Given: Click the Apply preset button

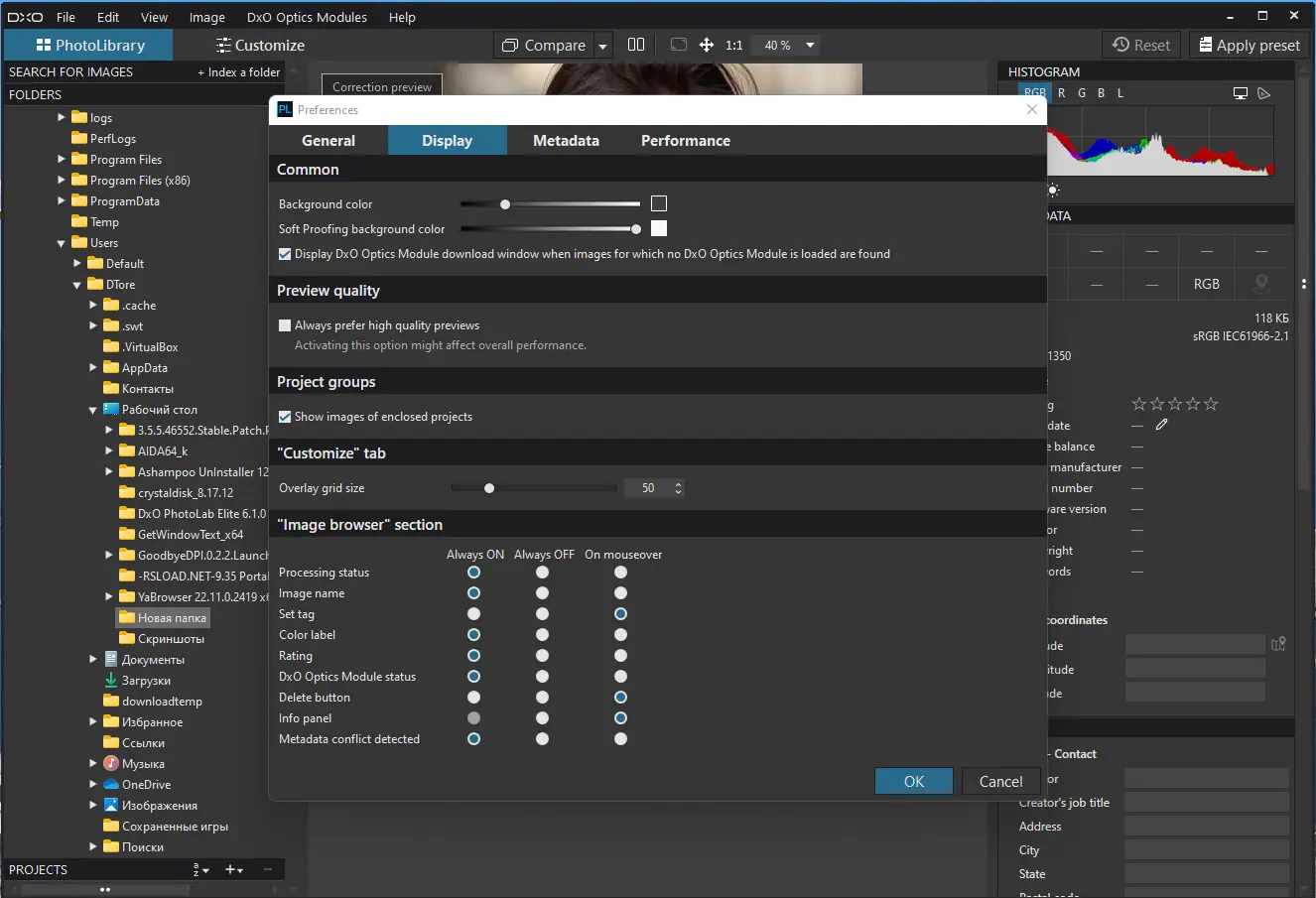Looking at the screenshot, I should [1250, 45].
